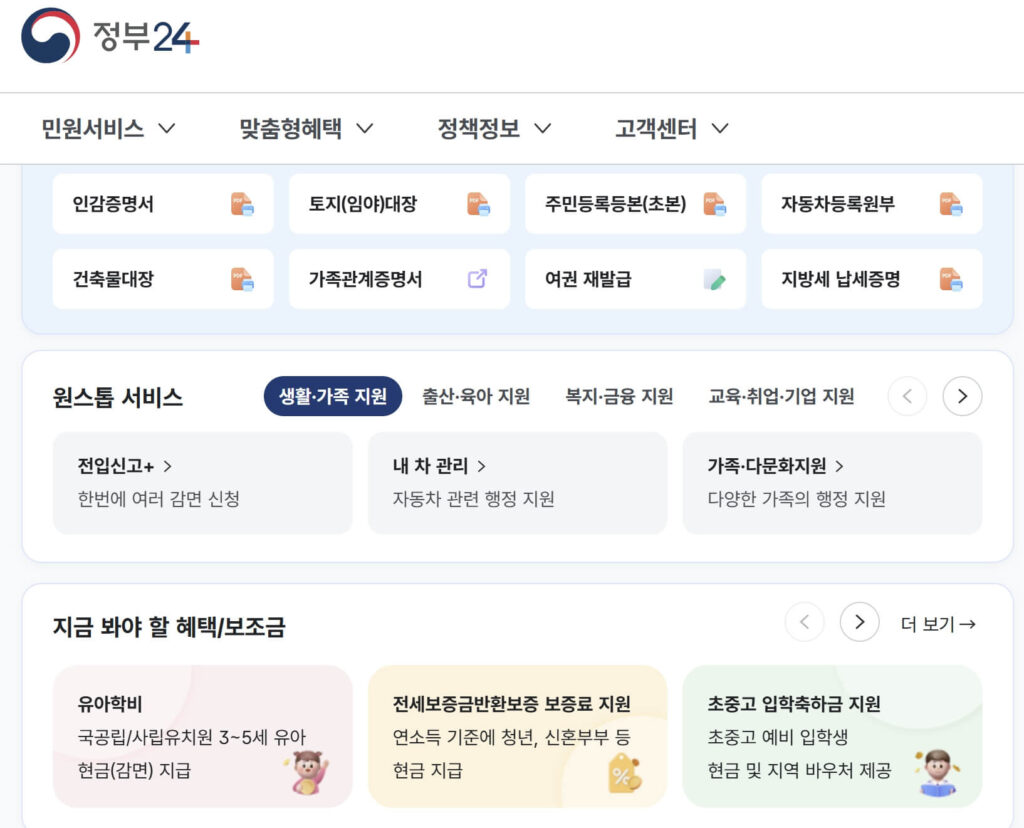Click the pencil icon beside 여권 재발급

(714, 279)
